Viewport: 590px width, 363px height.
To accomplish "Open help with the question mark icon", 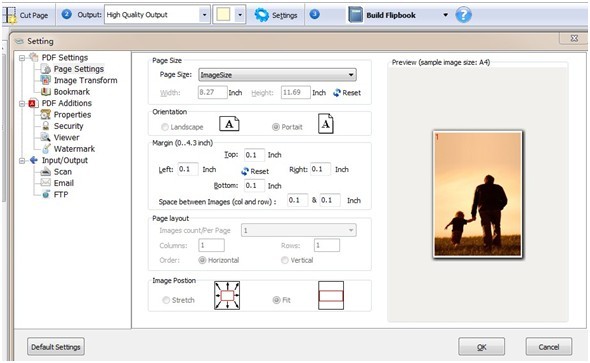I will 463,15.
